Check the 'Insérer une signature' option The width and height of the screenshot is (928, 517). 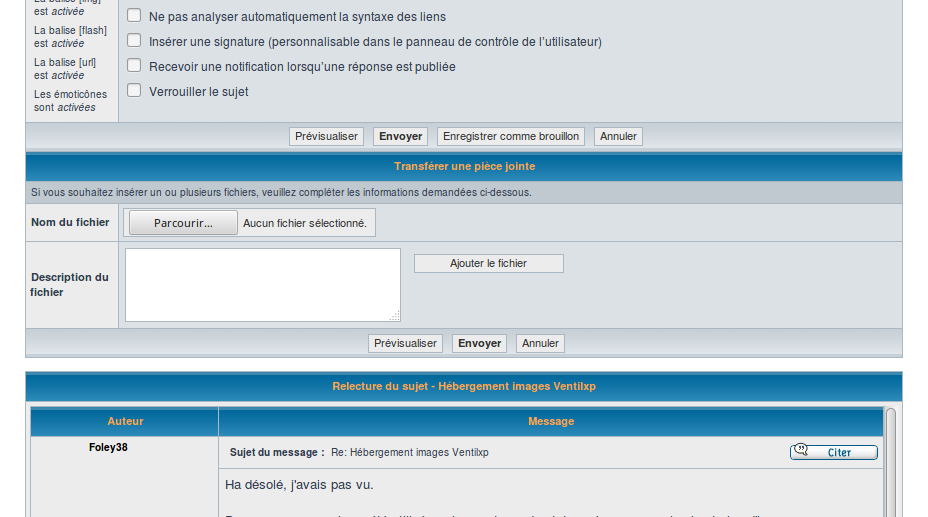point(134,41)
